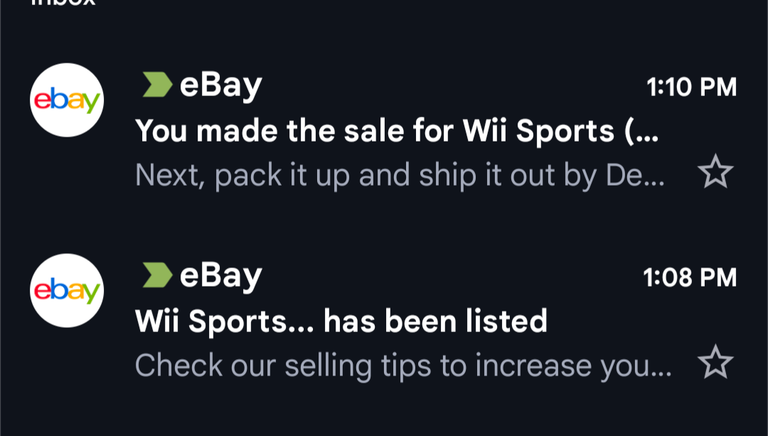
Task: Star the "You made the sale" email
Action: (715, 173)
